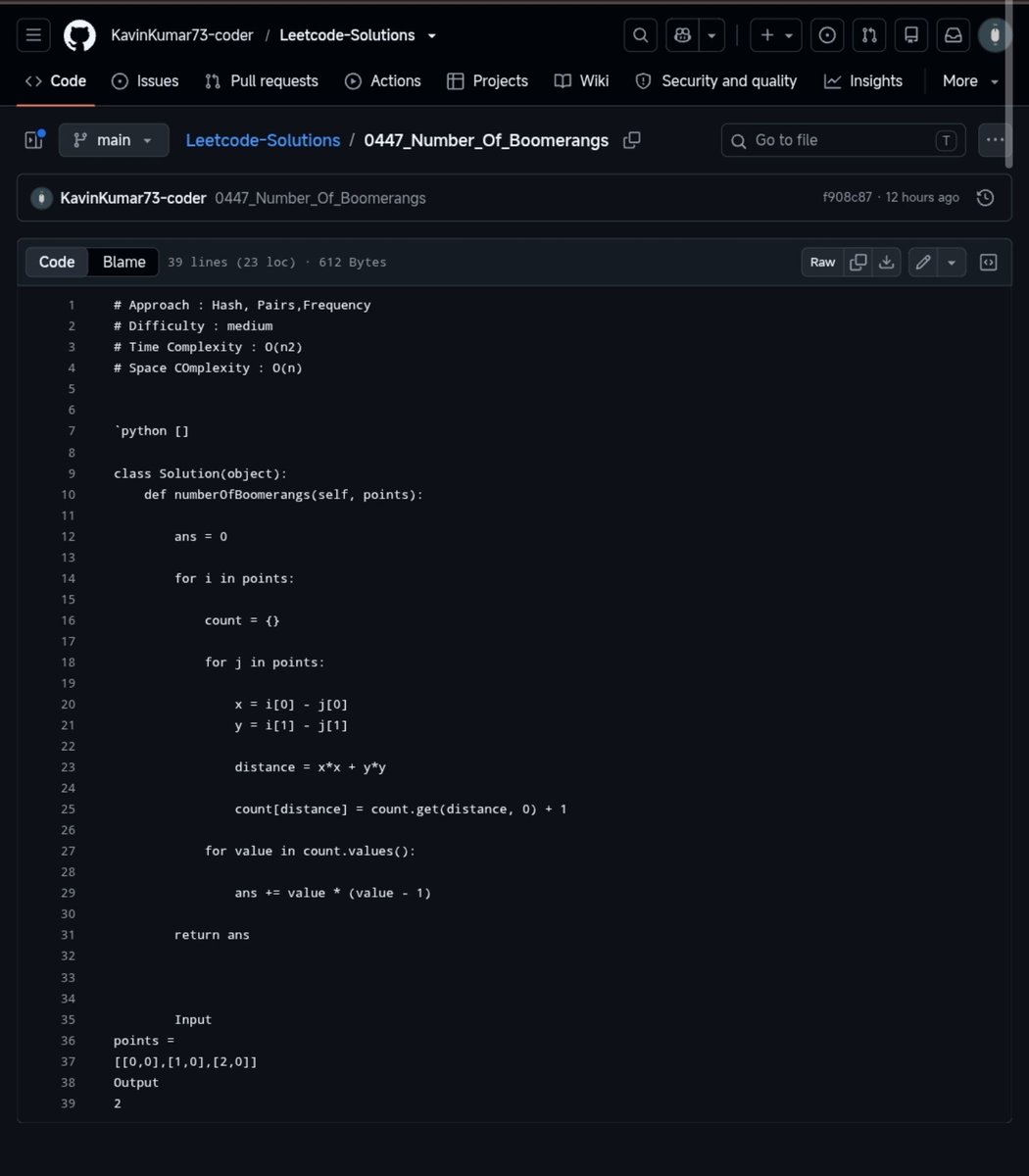This screenshot has height=1176, width=1029.
Task: Open the Insights tab
Action: (x=863, y=81)
